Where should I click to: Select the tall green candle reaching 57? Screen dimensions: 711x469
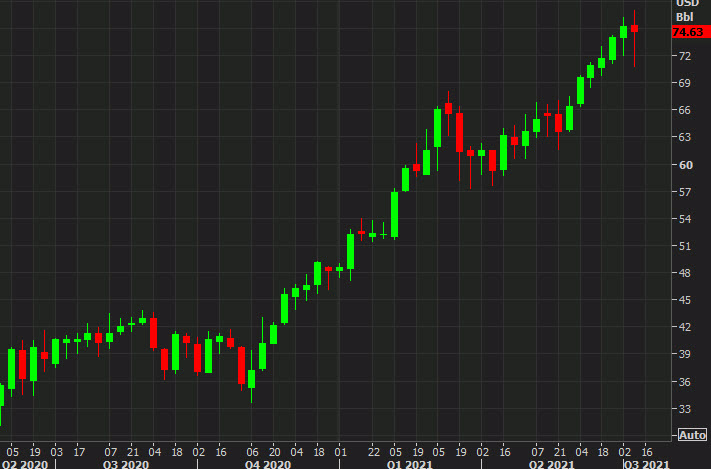tap(395, 214)
